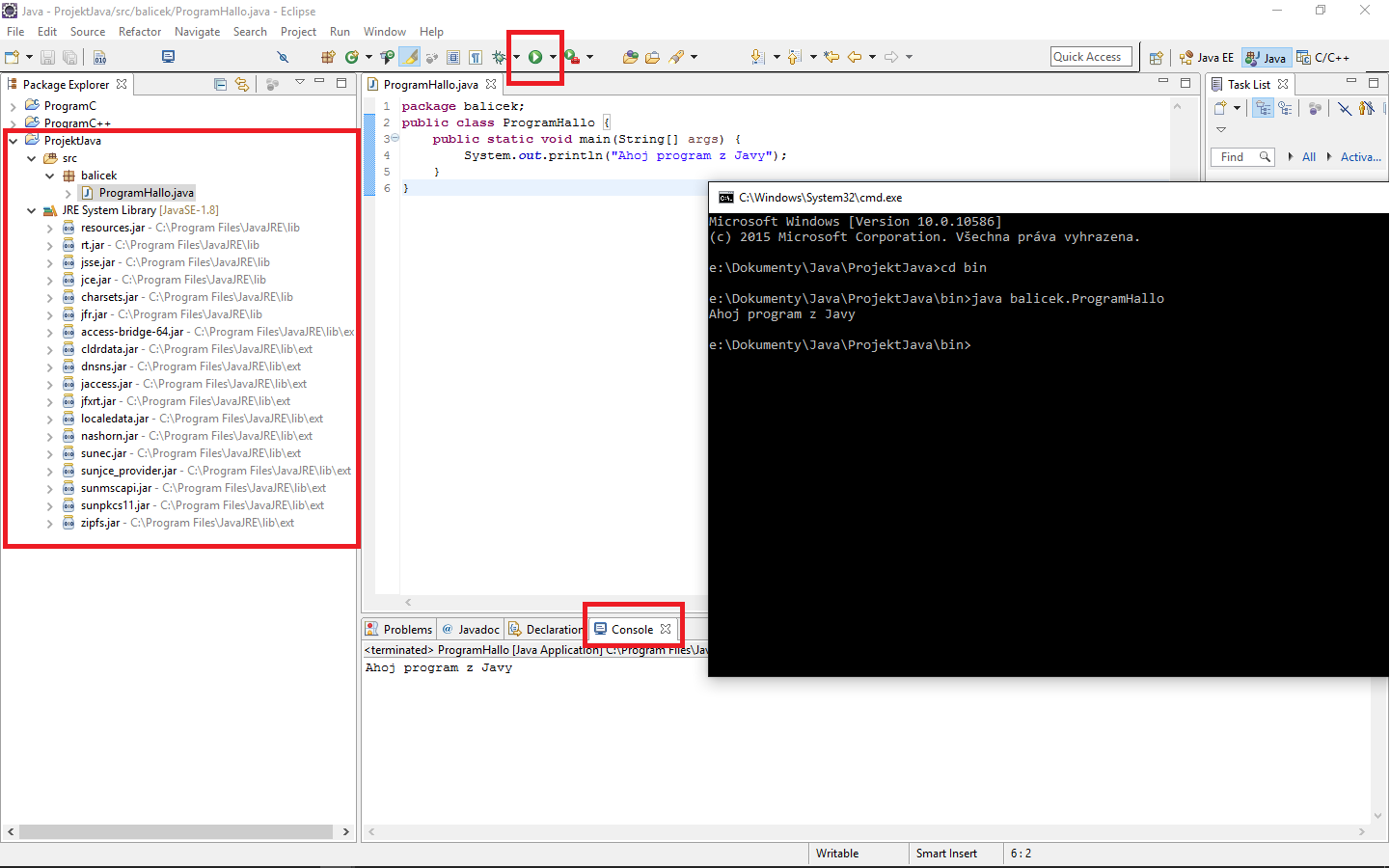1390x868 pixels.
Task: Switch to the Java EE perspective
Action: [1206, 57]
